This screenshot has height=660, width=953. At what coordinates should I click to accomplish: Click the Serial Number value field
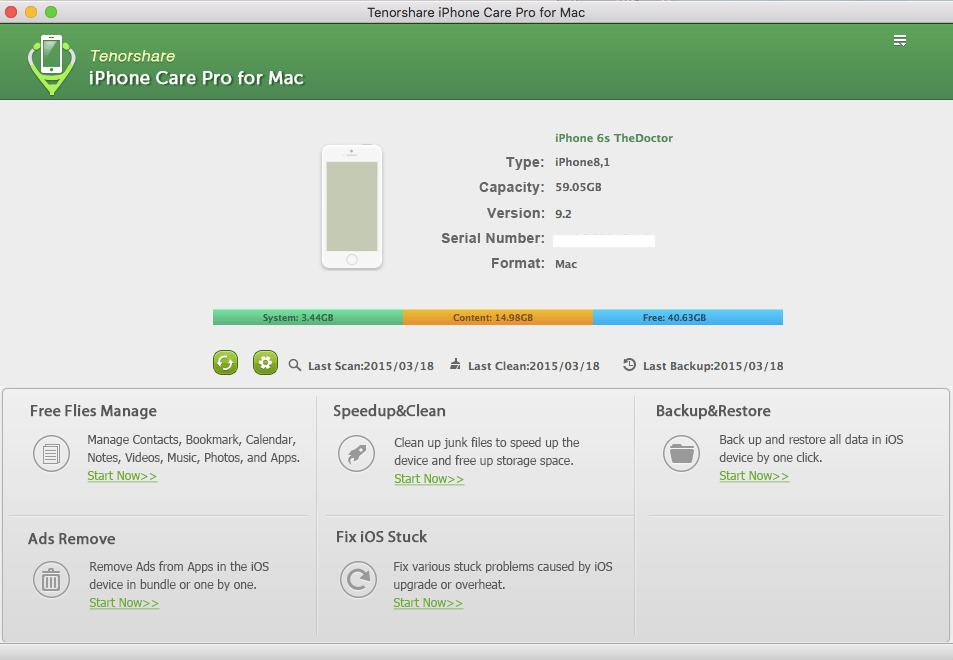pos(604,241)
